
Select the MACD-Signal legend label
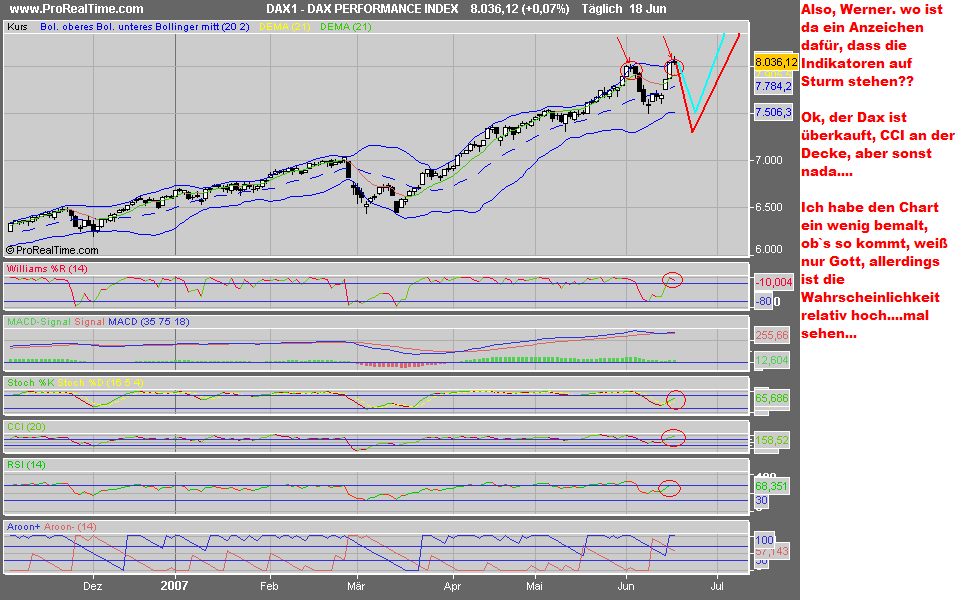[x=39, y=322]
